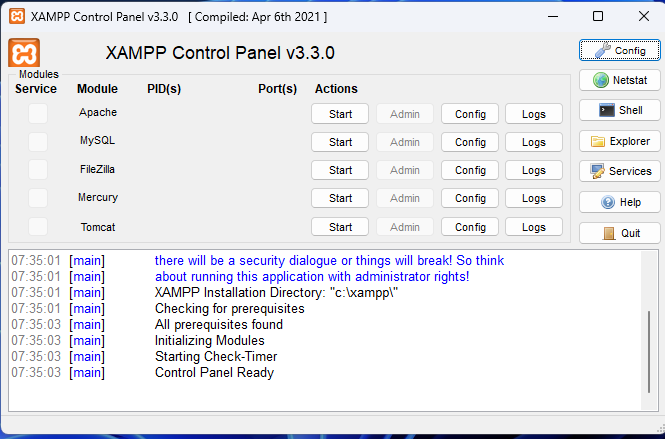Screen dimensions: 665x439
Task: Open Tomcat Config menu
Action: (x=470, y=227)
